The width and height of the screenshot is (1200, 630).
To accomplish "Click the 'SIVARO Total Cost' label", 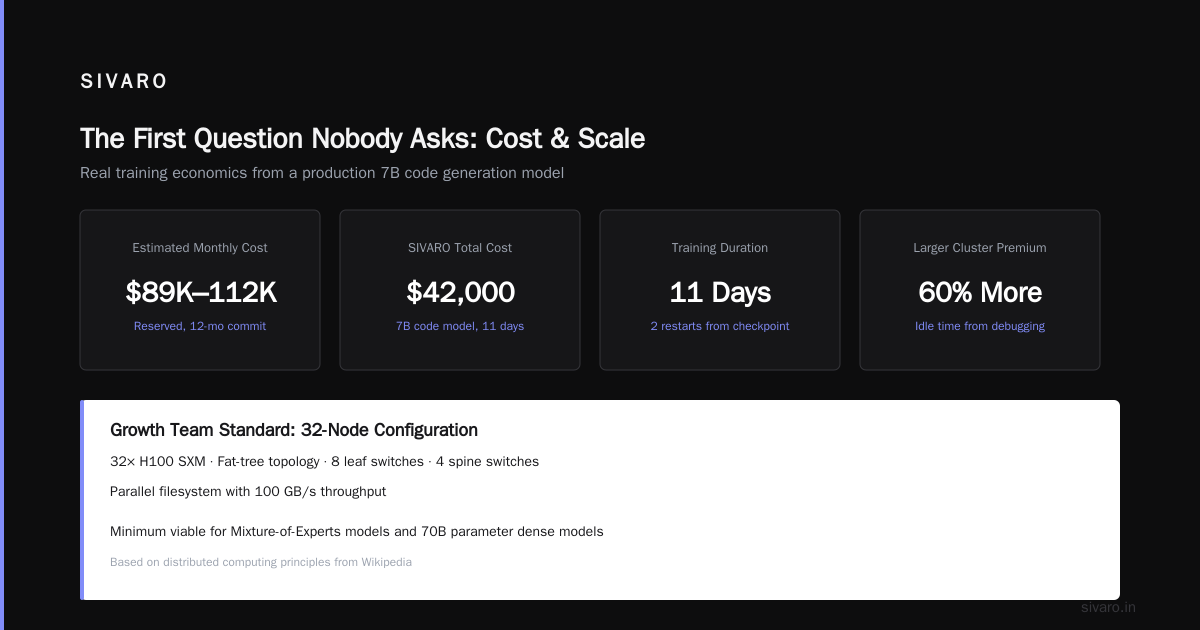I will (460, 248).
